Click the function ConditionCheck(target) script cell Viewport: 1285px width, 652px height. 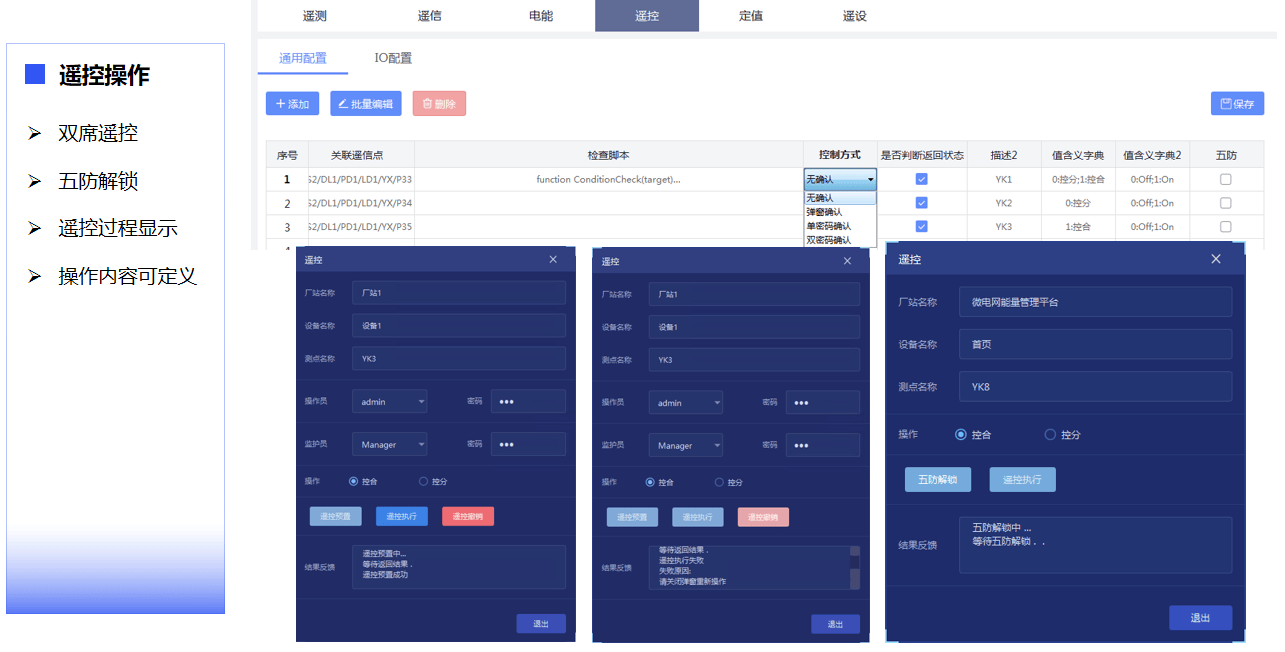(x=609, y=180)
